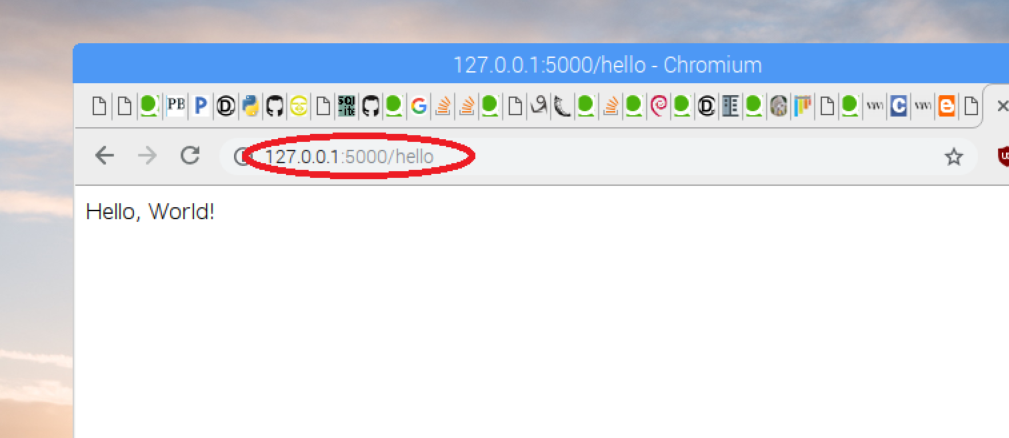Click the Hello, World! page text
The height and width of the screenshot is (438, 1009).
[150, 212]
